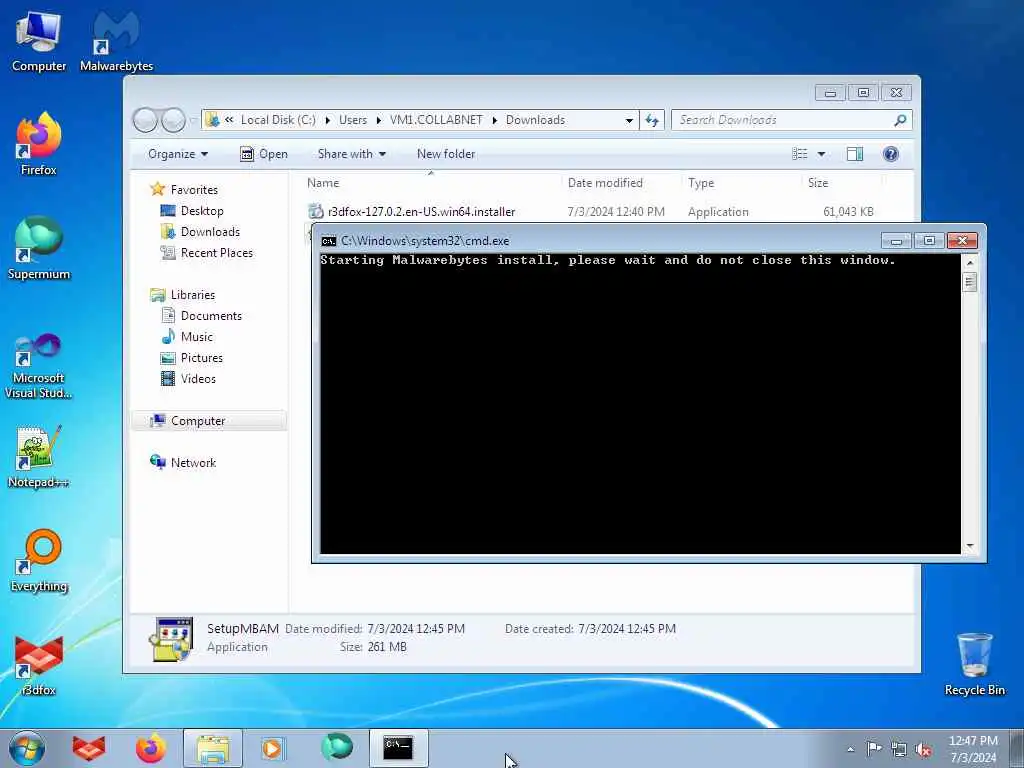
Task: Open the Windows Start menu
Action: (27, 748)
